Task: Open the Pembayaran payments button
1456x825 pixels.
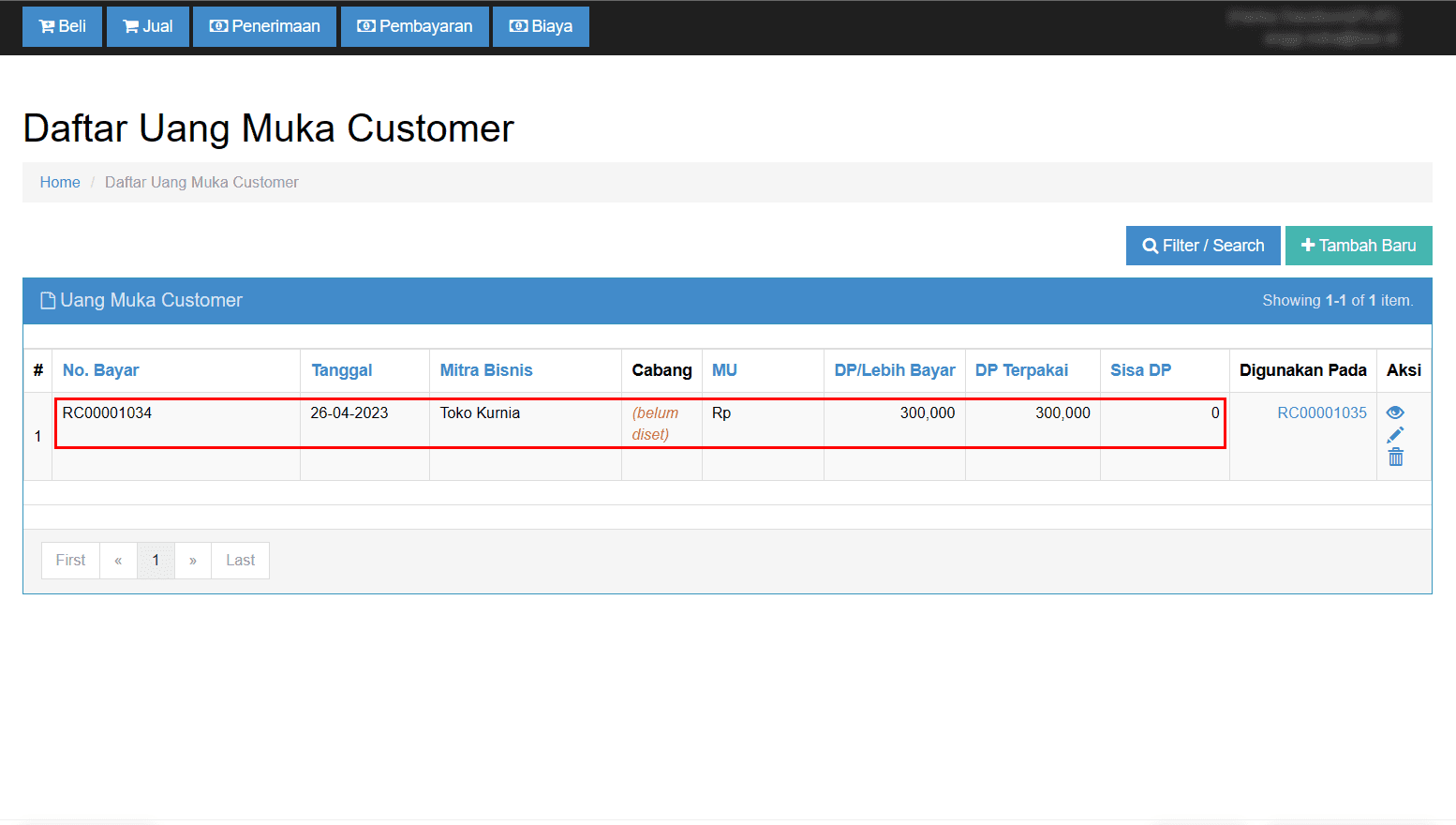Action: [415, 26]
